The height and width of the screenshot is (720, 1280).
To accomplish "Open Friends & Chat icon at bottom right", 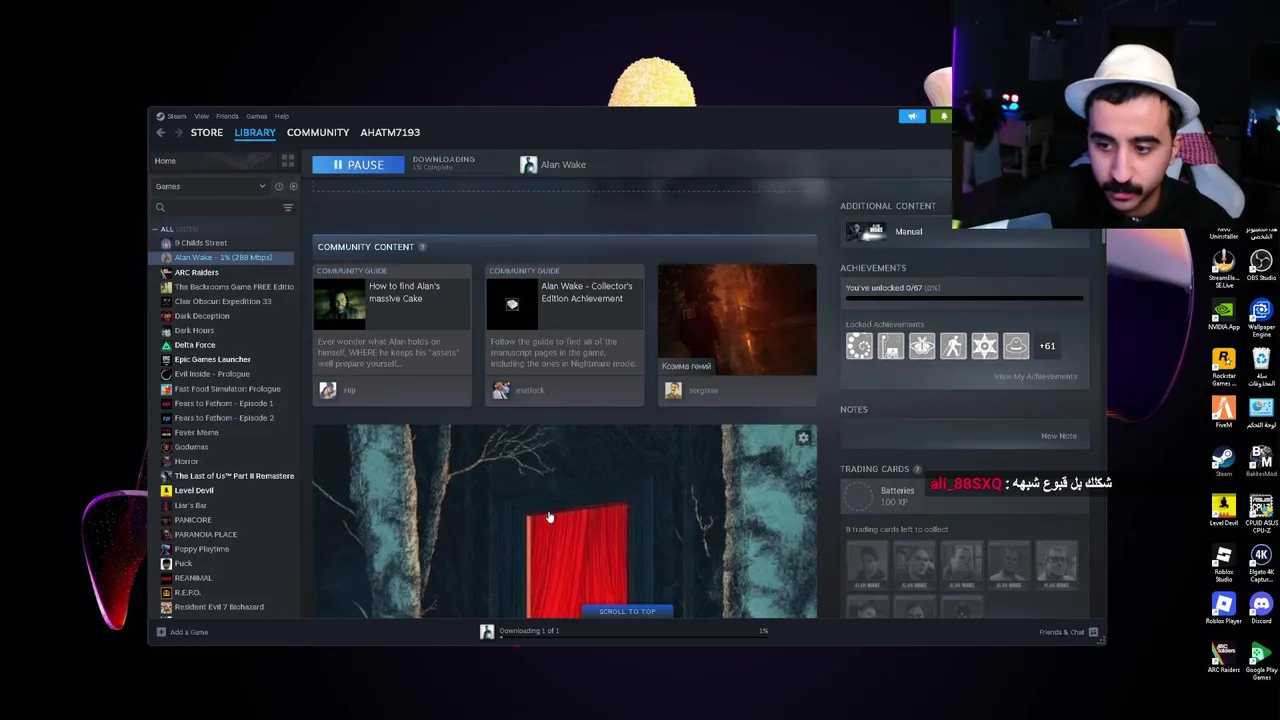I will pos(1093,632).
